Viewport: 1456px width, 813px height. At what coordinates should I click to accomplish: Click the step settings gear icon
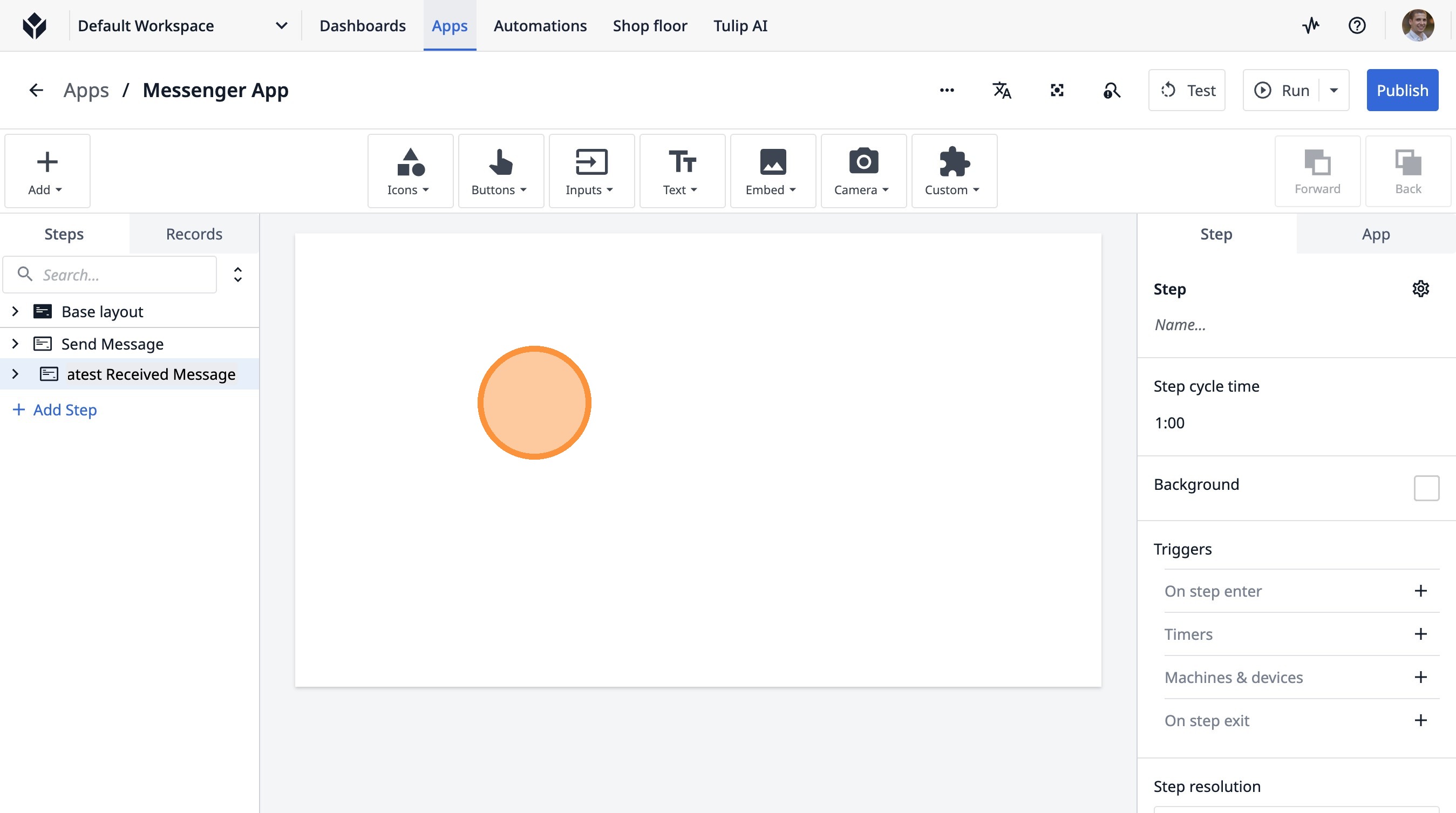point(1420,289)
